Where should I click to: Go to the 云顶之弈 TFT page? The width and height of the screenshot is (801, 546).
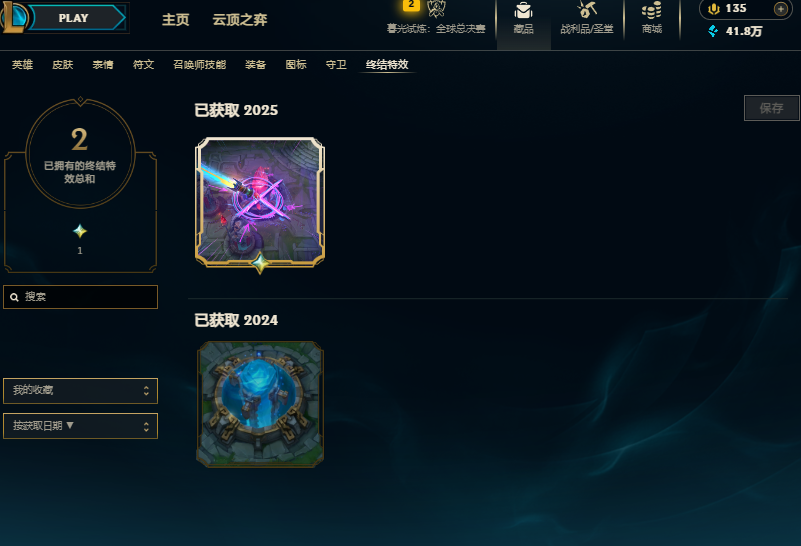[240, 19]
